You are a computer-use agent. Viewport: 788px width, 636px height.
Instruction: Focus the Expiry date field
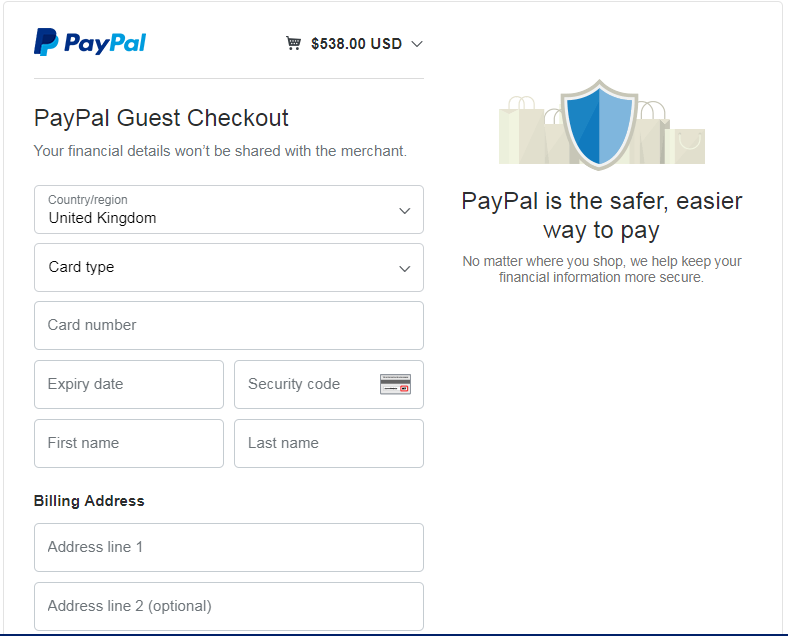pos(129,384)
